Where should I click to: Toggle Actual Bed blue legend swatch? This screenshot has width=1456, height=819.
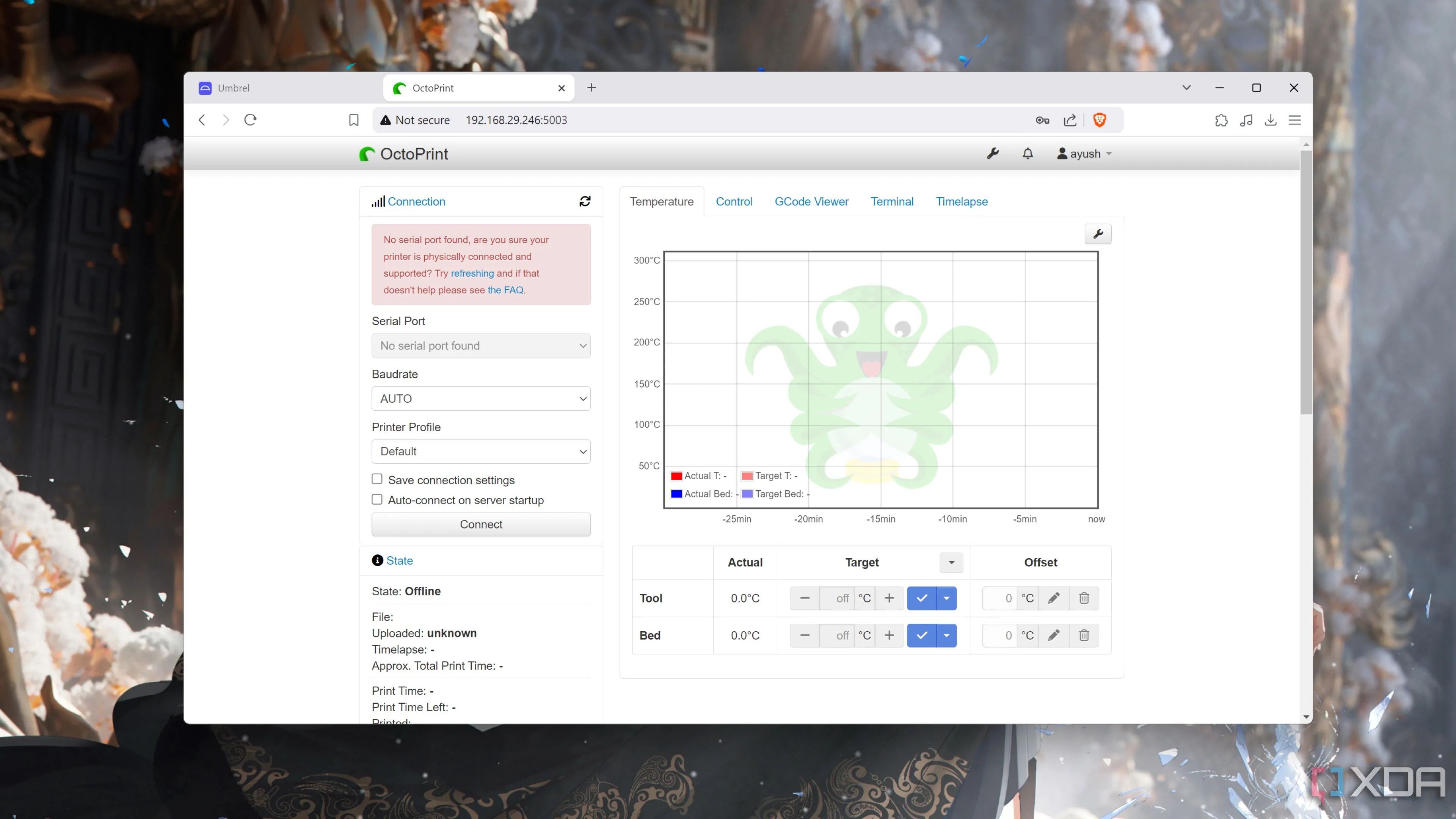pos(676,494)
